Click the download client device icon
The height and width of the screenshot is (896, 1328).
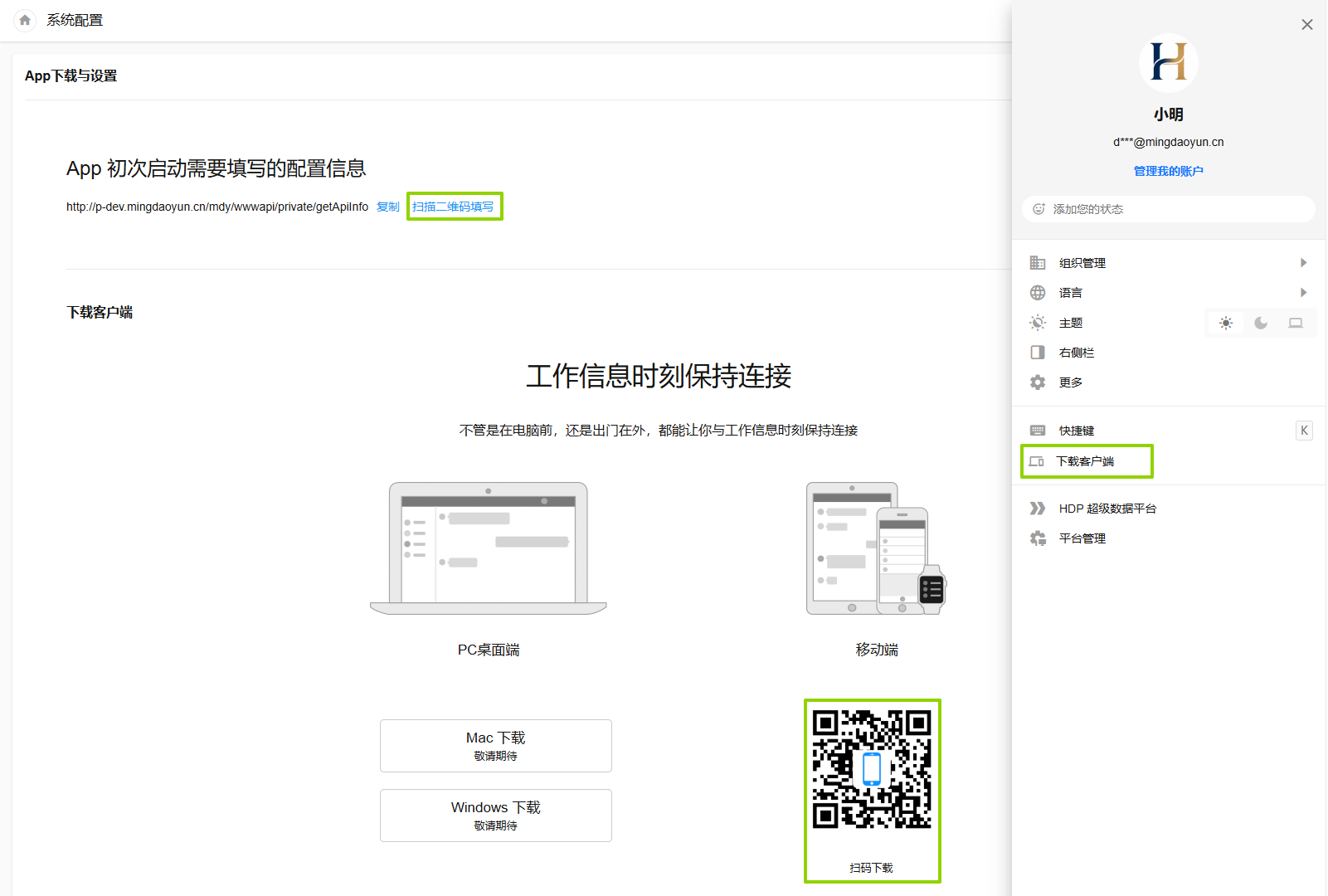point(1037,461)
